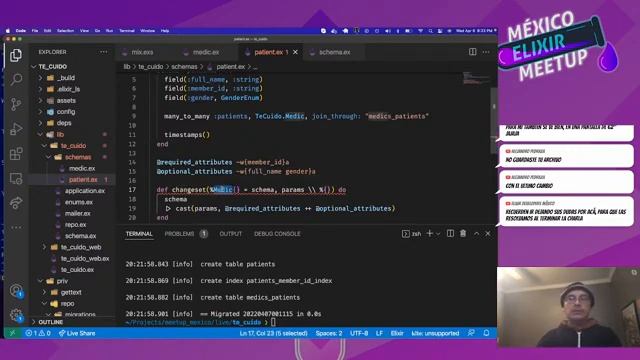Change end of line sequence LF
Viewport: 640px width, 360px height.
coord(379,333)
